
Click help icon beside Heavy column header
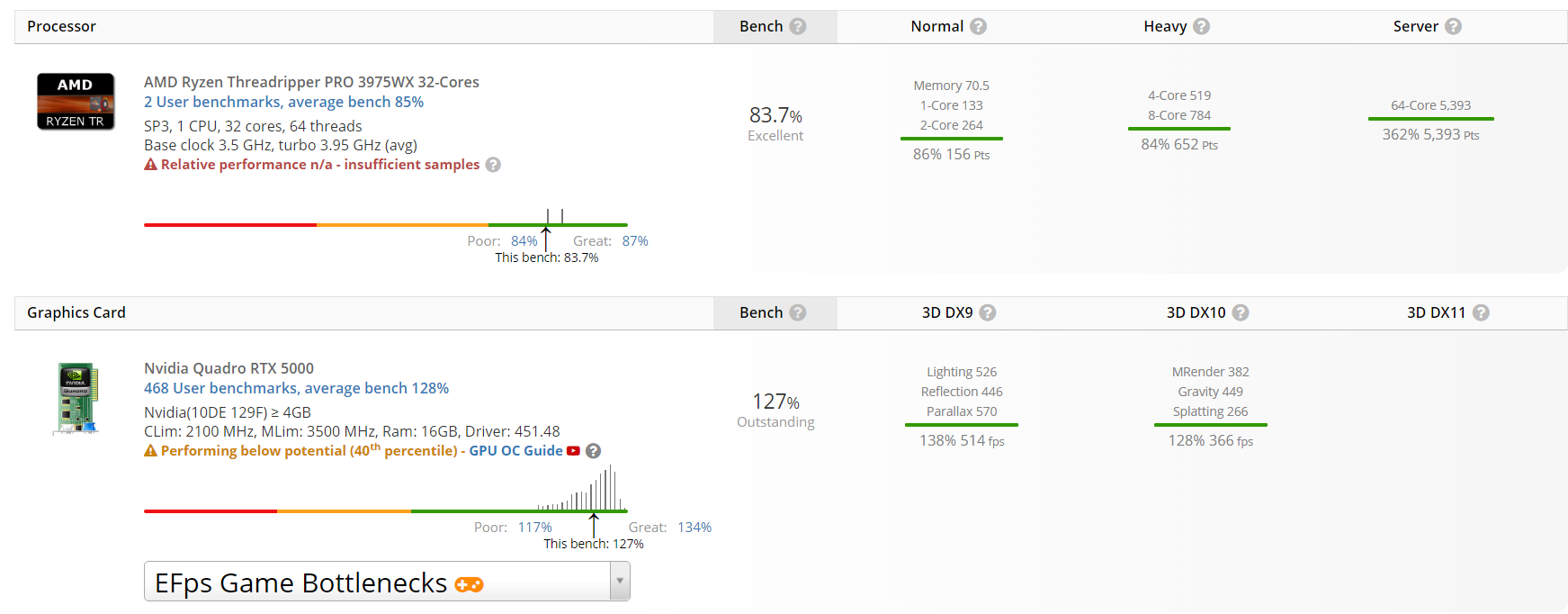pos(1202,27)
